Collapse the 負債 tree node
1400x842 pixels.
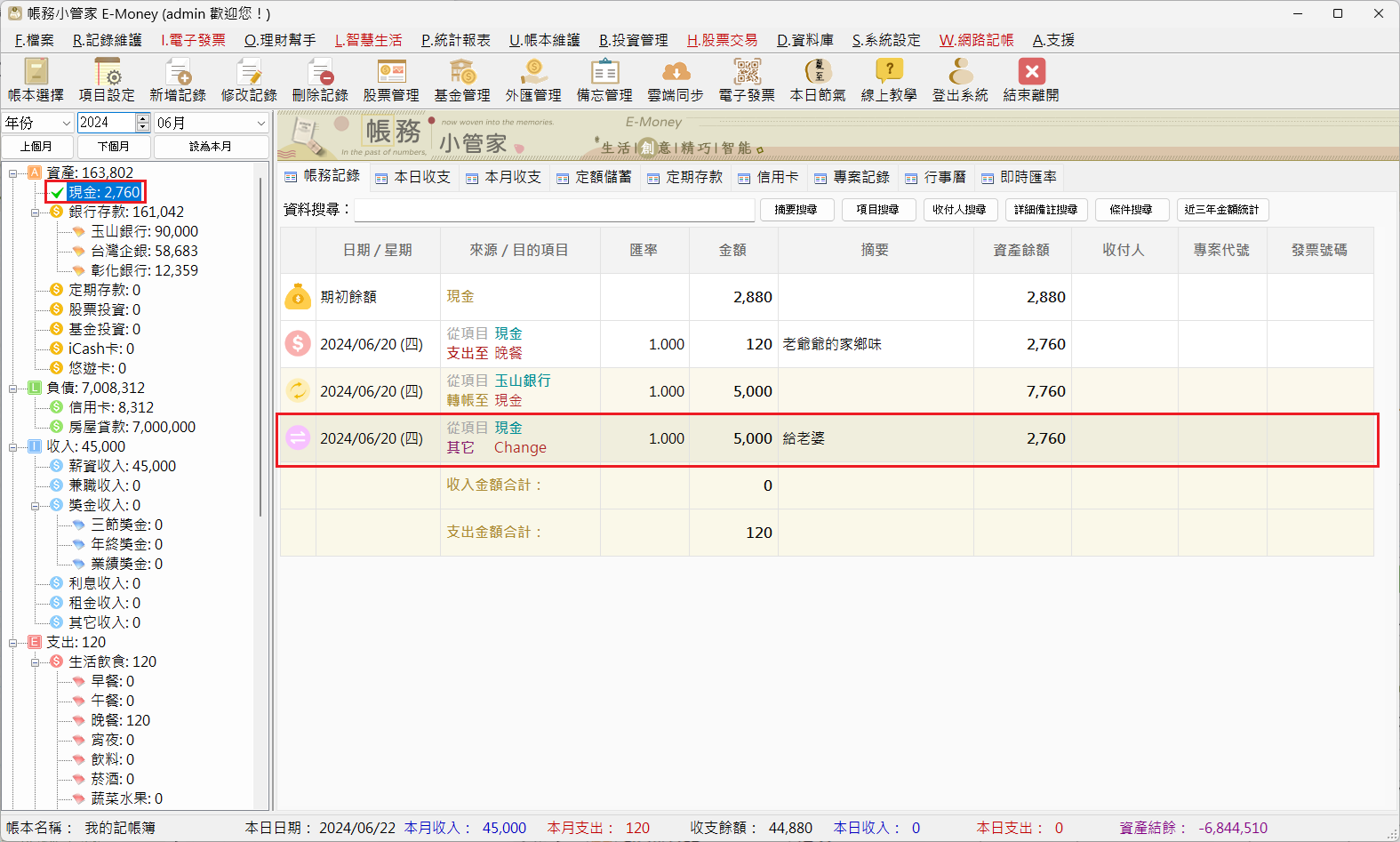(x=13, y=388)
